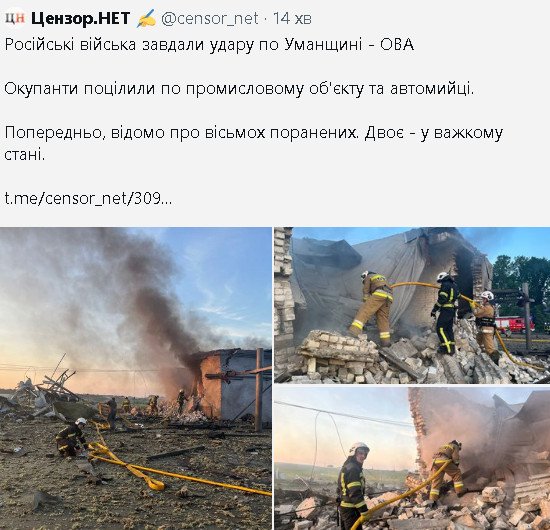Click the red fire truck in photo
Viewport: 550px width, 530px height.
click(x=515, y=325)
